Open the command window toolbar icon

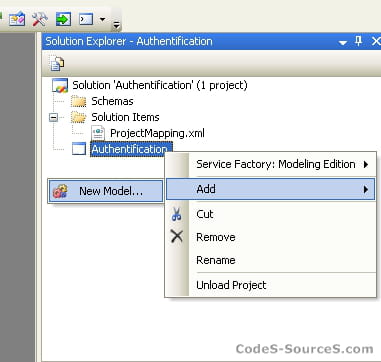tap(86, 19)
